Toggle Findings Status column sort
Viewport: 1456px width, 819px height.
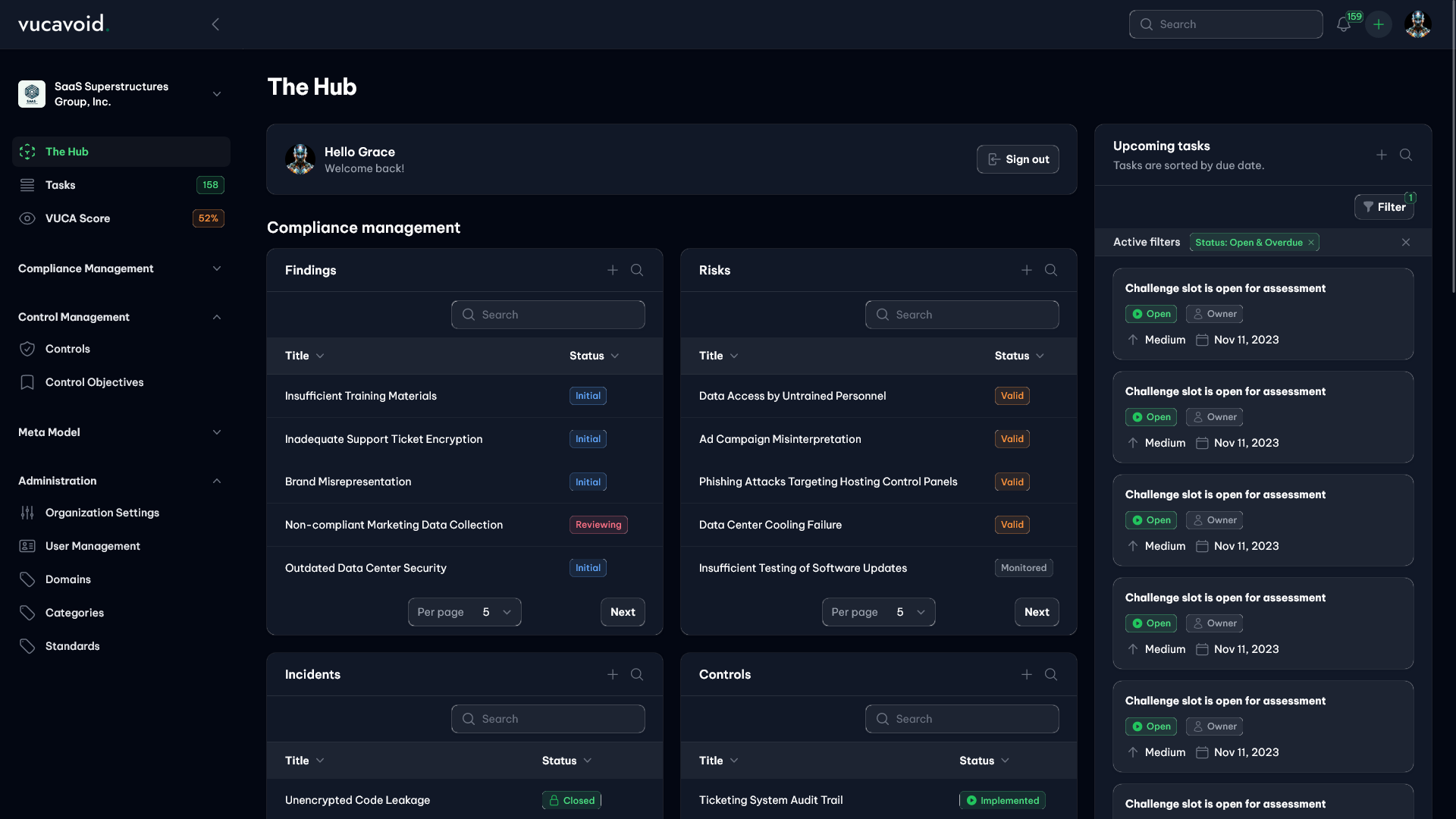point(594,355)
